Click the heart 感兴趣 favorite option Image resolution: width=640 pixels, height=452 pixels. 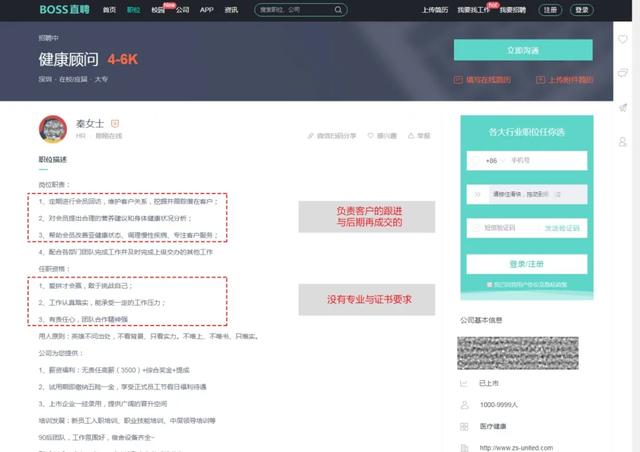382,136
